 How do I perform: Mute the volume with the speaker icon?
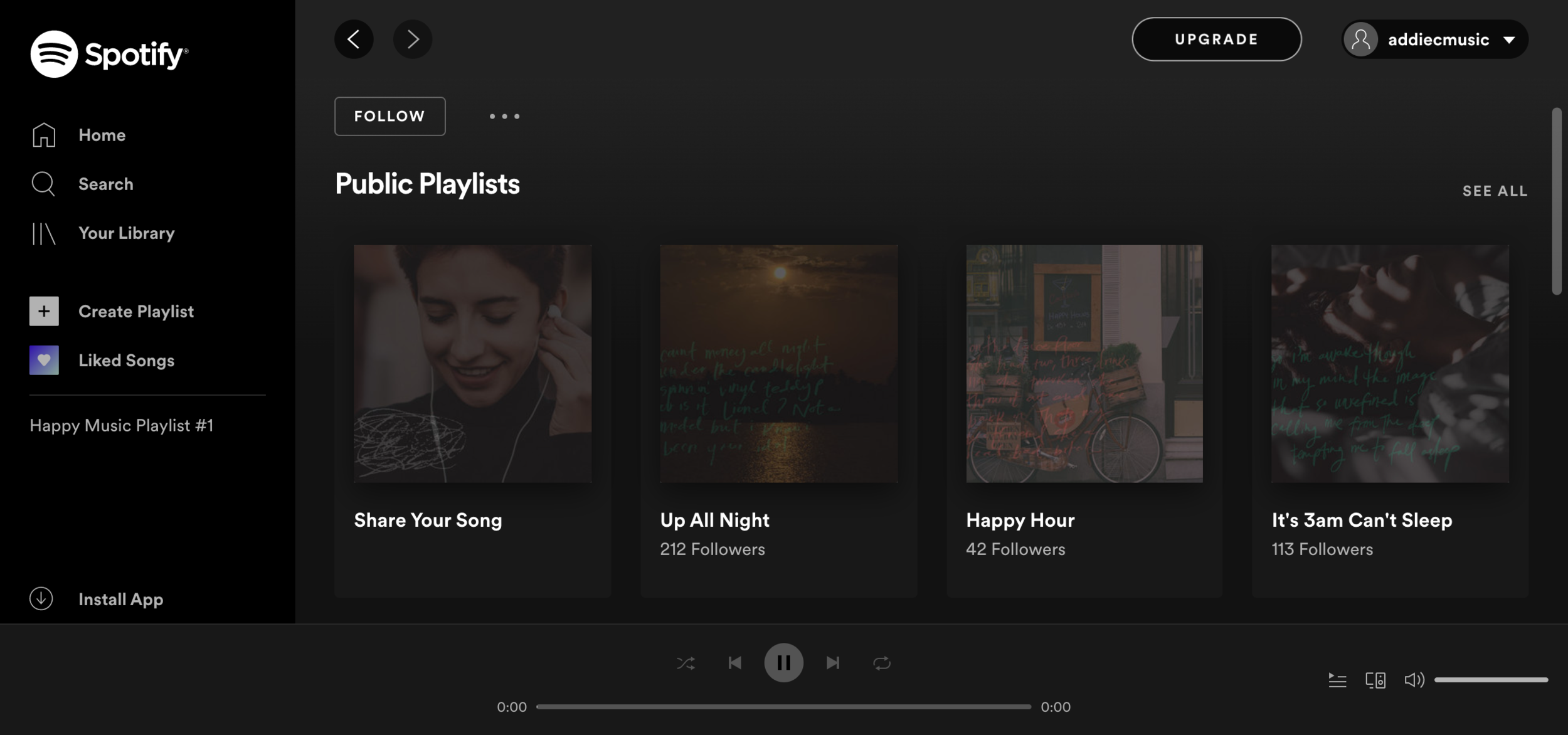tap(1414, 680)
